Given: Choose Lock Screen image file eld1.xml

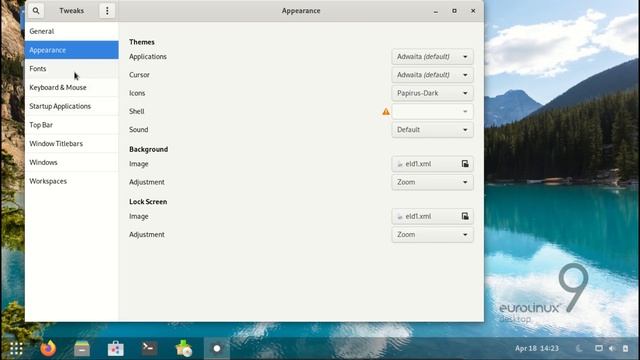Looking at the screenshot, I should [432, 216].
